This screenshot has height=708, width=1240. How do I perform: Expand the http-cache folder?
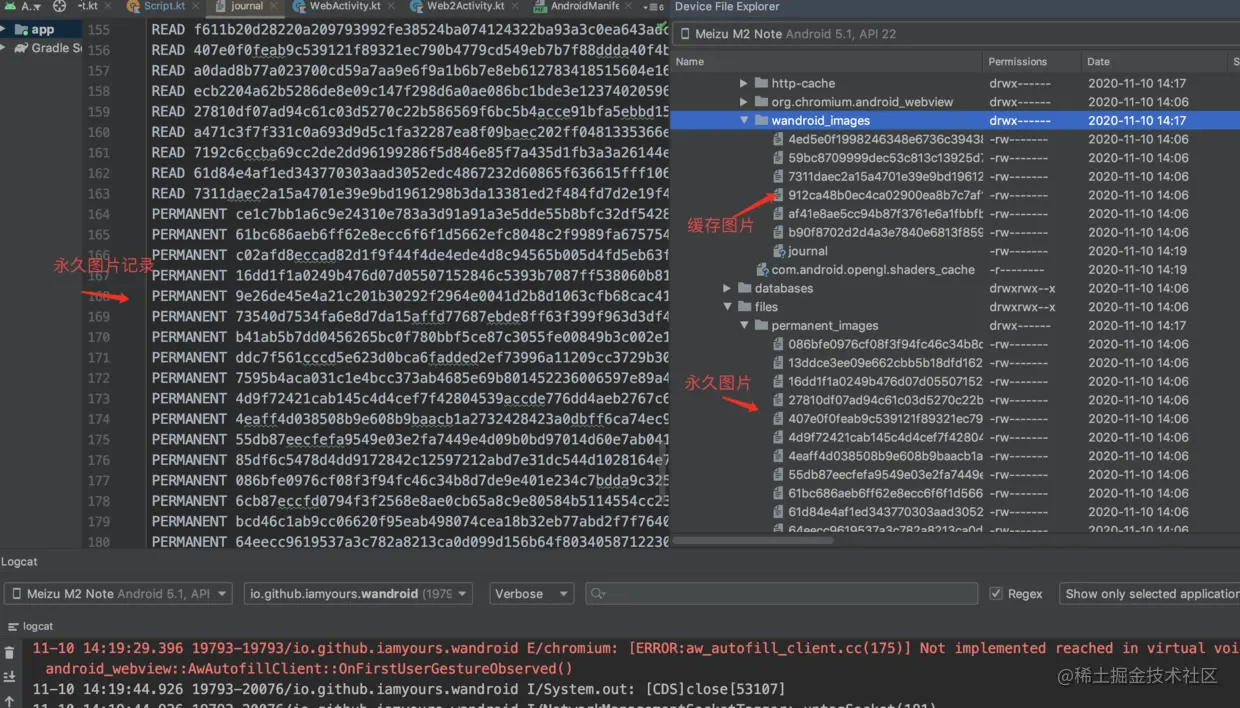click(x=743, y=83)
